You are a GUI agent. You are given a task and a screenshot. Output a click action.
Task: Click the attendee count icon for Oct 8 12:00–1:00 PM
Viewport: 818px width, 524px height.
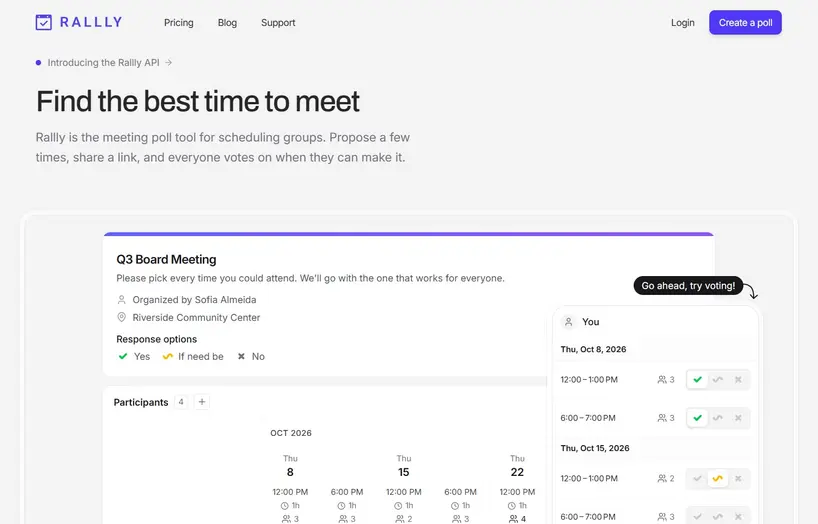[661, 379]
